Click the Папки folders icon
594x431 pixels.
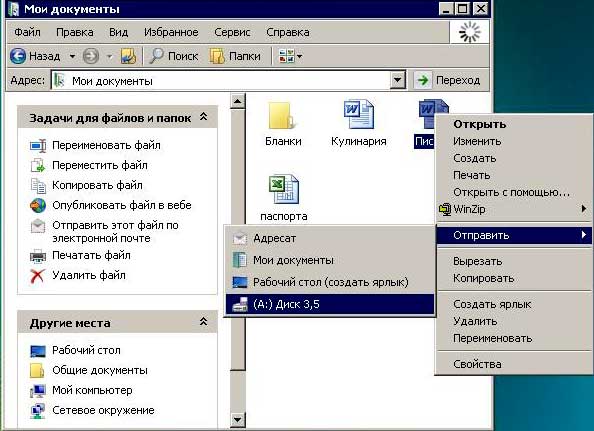217,56
